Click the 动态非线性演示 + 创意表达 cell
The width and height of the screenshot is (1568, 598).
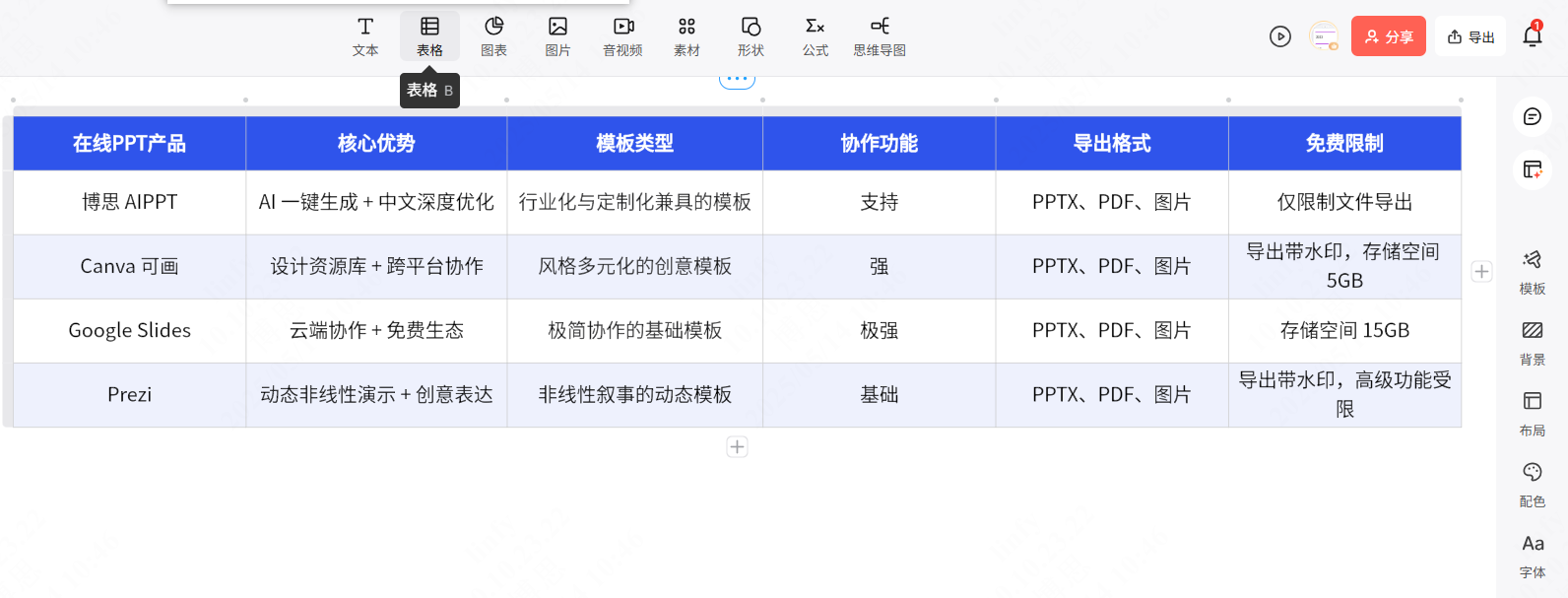click(376, 394)
